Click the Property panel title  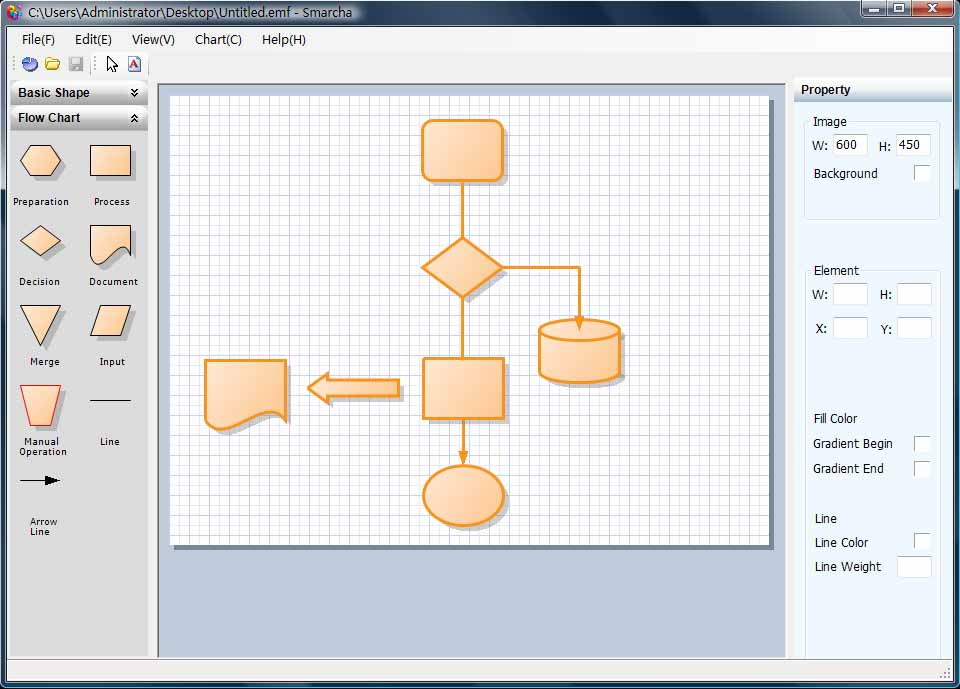825,89
